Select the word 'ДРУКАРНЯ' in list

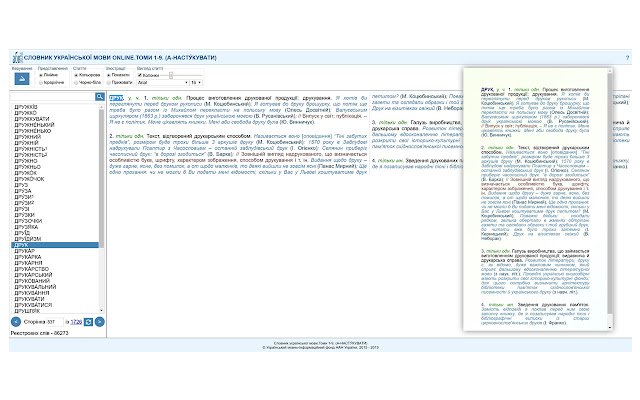(28, 263)
